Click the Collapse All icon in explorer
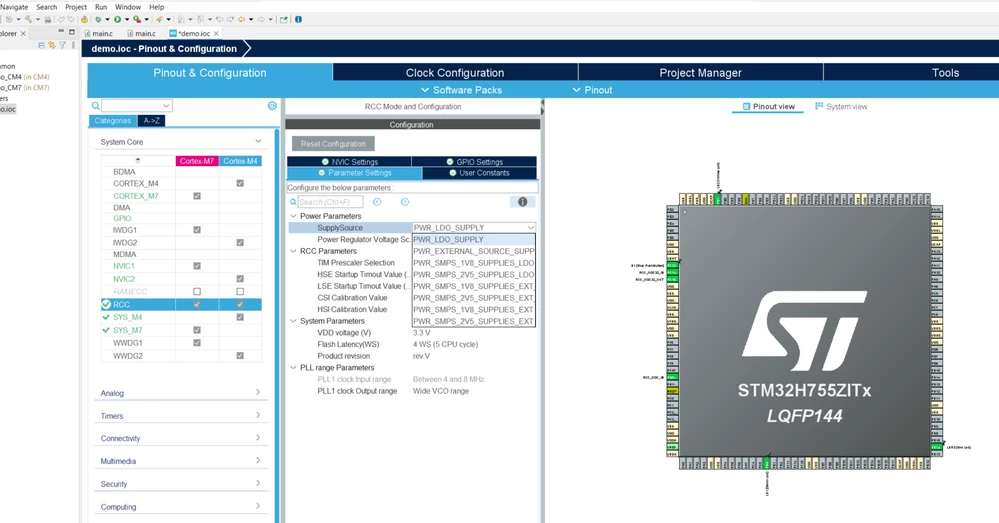999x523 pixels. [41, 45]
